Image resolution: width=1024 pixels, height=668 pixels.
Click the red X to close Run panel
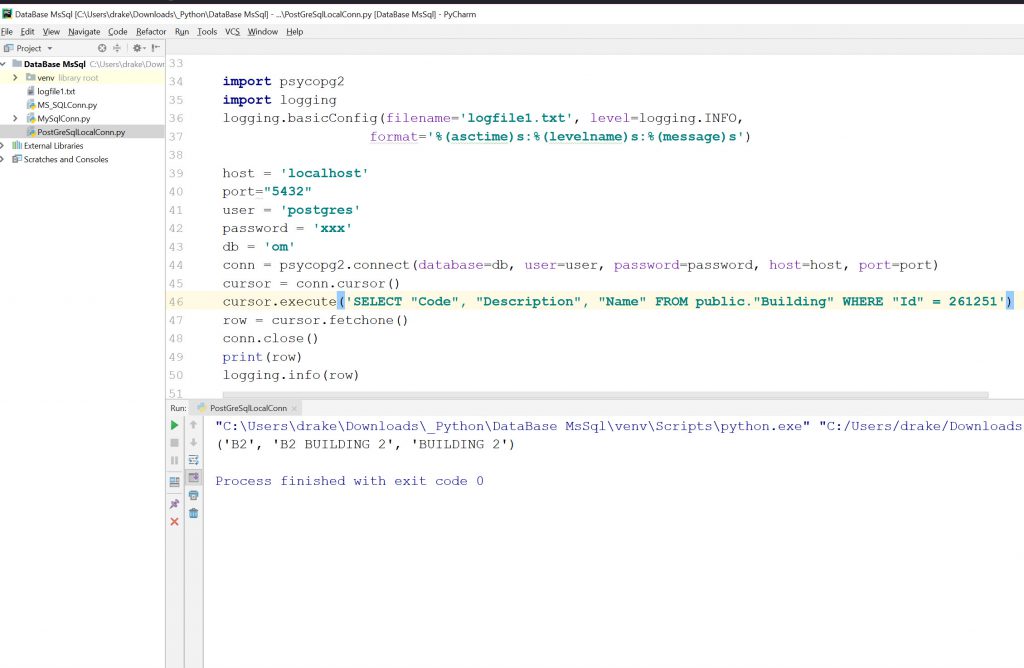click(x=174, y=522)
